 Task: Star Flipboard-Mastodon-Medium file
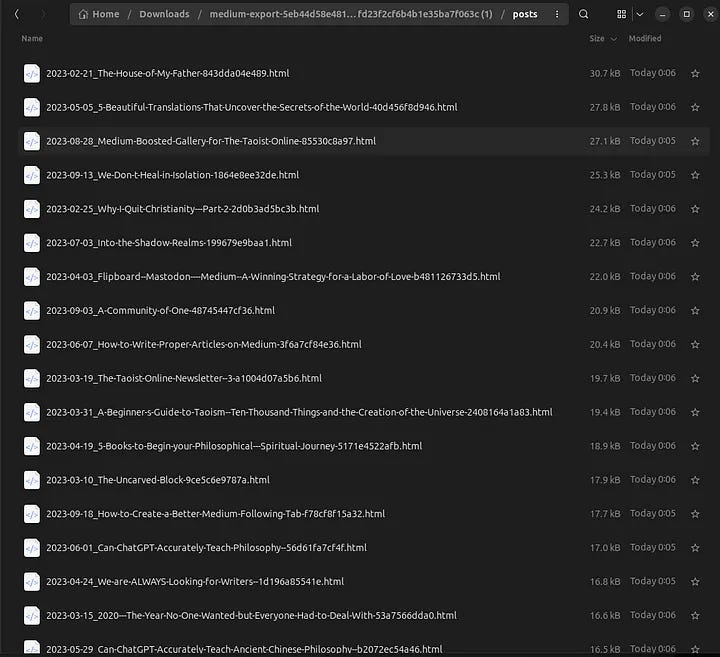pos(695,277)
